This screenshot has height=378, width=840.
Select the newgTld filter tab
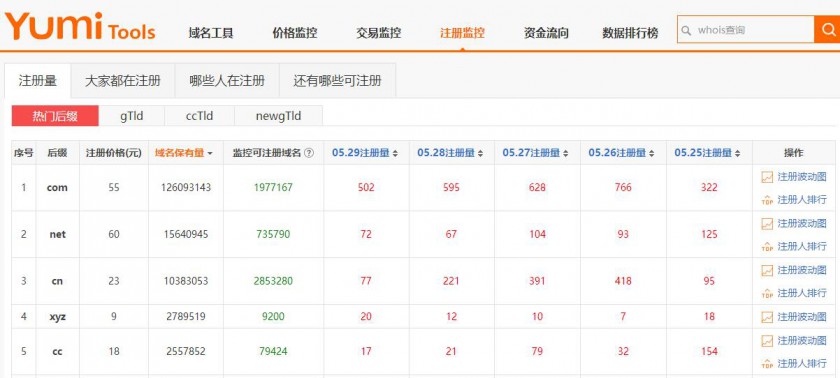click(x=279, y=116)
